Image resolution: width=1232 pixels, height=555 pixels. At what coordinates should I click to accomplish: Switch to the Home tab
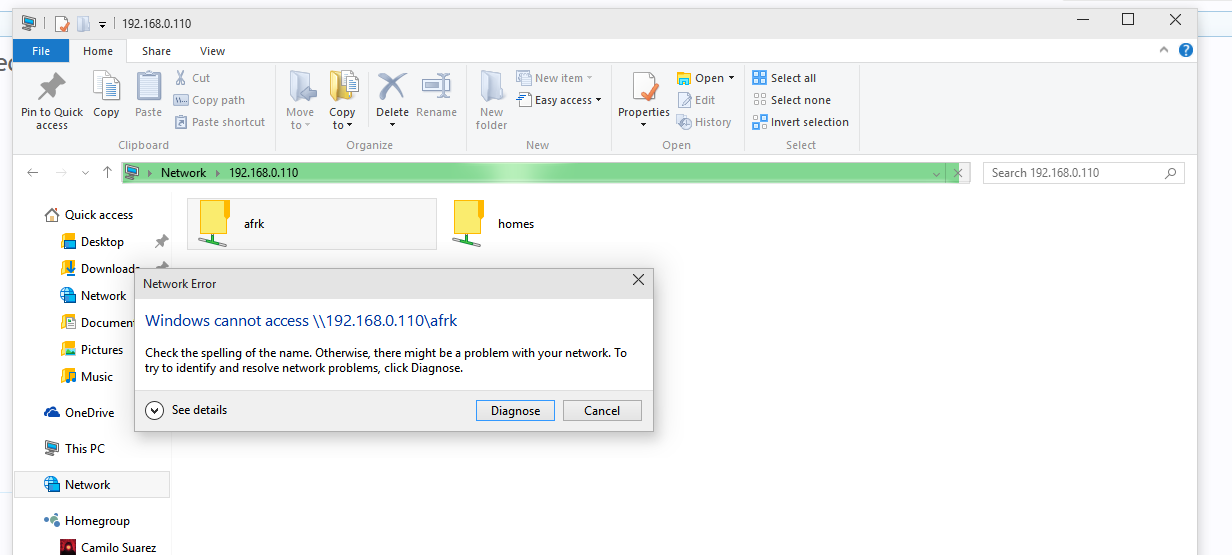click(x=98, y=51)
